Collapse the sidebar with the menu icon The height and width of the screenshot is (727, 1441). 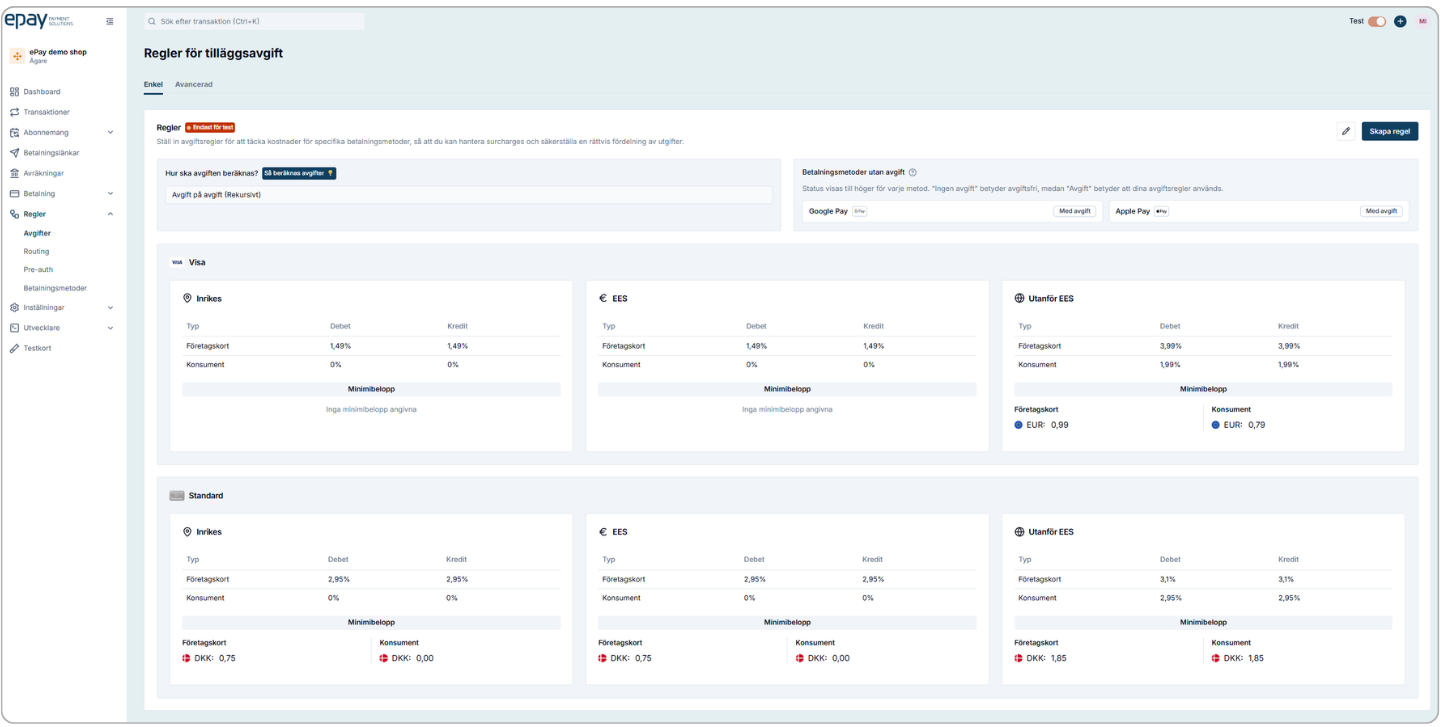[x=110, y=21]
